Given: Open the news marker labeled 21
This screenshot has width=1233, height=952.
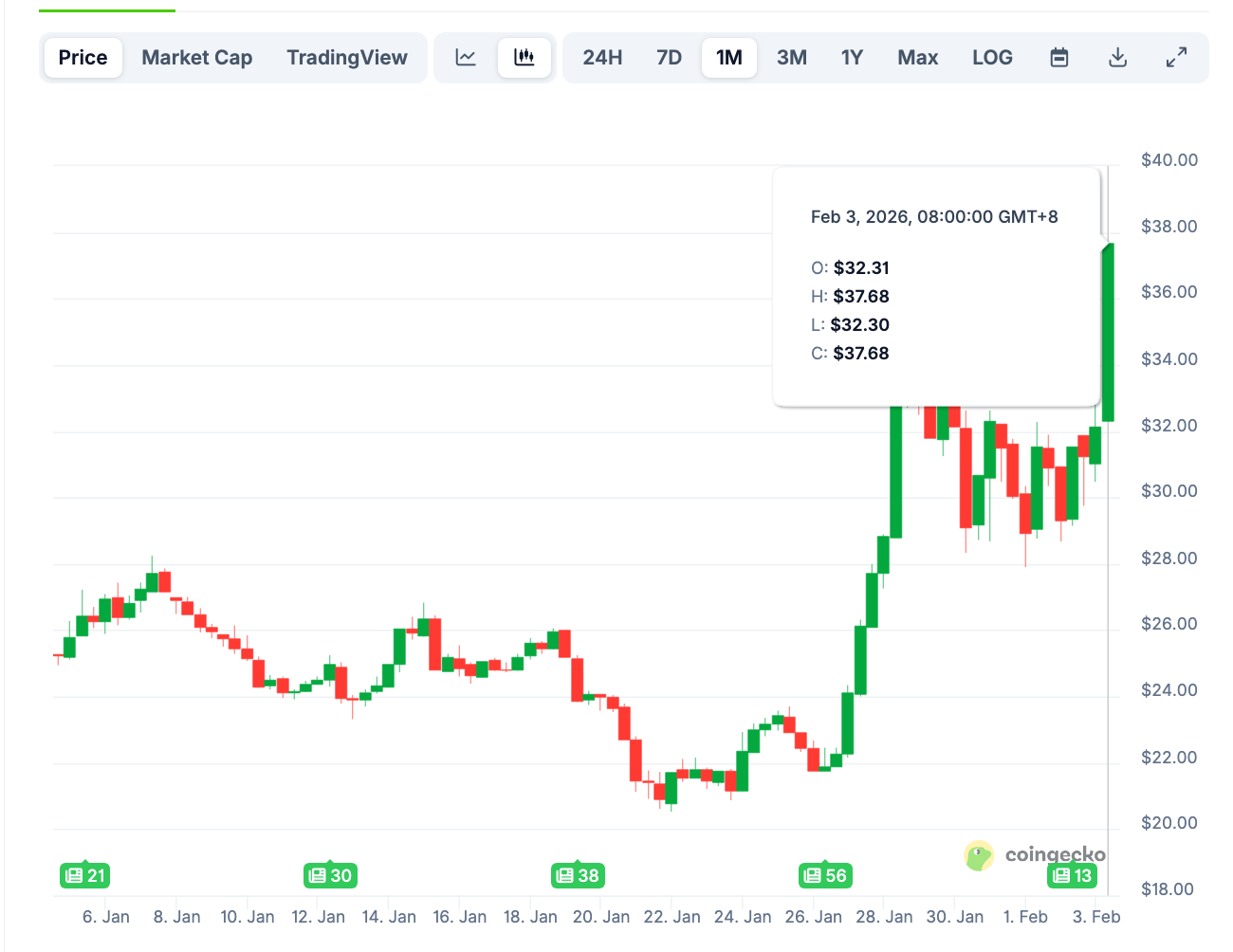Looking at the screenshot, I should [x=85, y=875].
